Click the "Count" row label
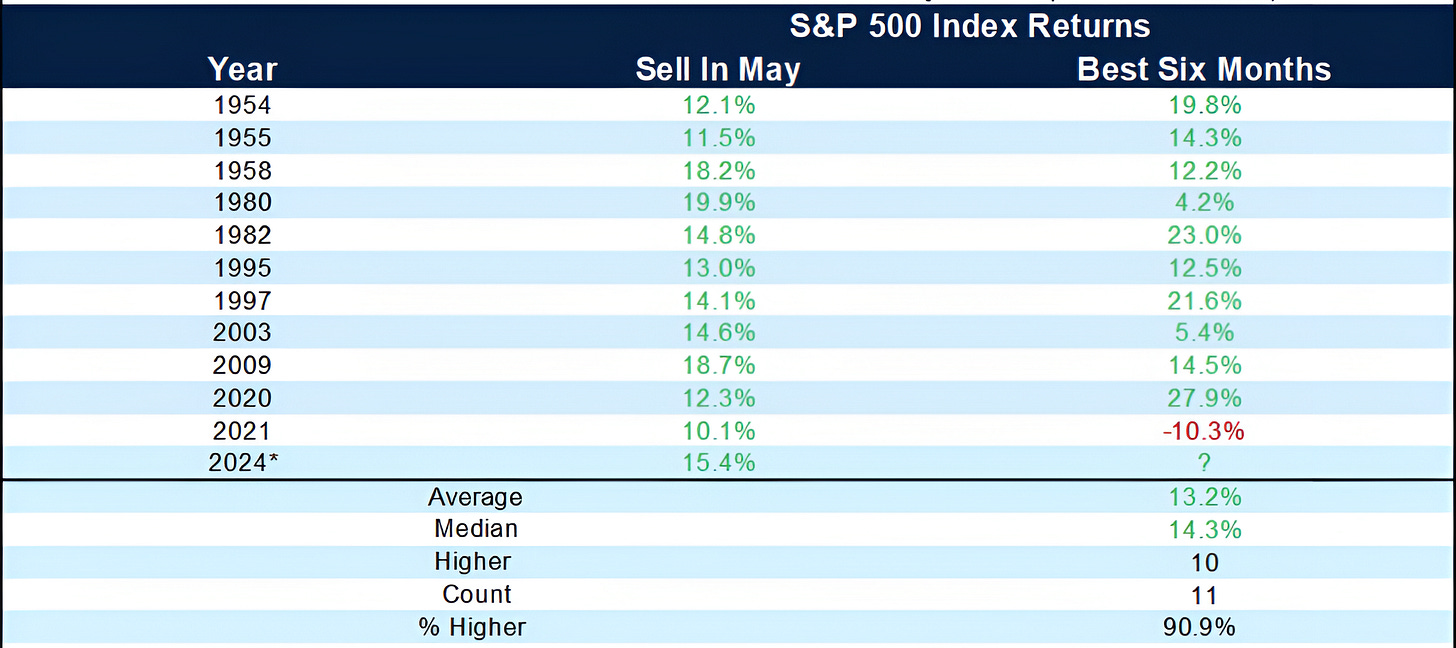Screen dimensions: 1456x648 [x=476, y=594]
